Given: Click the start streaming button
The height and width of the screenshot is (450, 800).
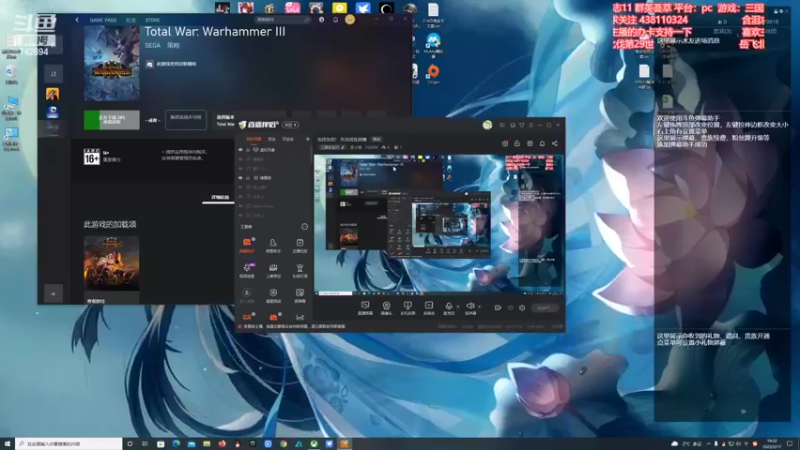Looking at the screenshot, I should pos(544,308).
